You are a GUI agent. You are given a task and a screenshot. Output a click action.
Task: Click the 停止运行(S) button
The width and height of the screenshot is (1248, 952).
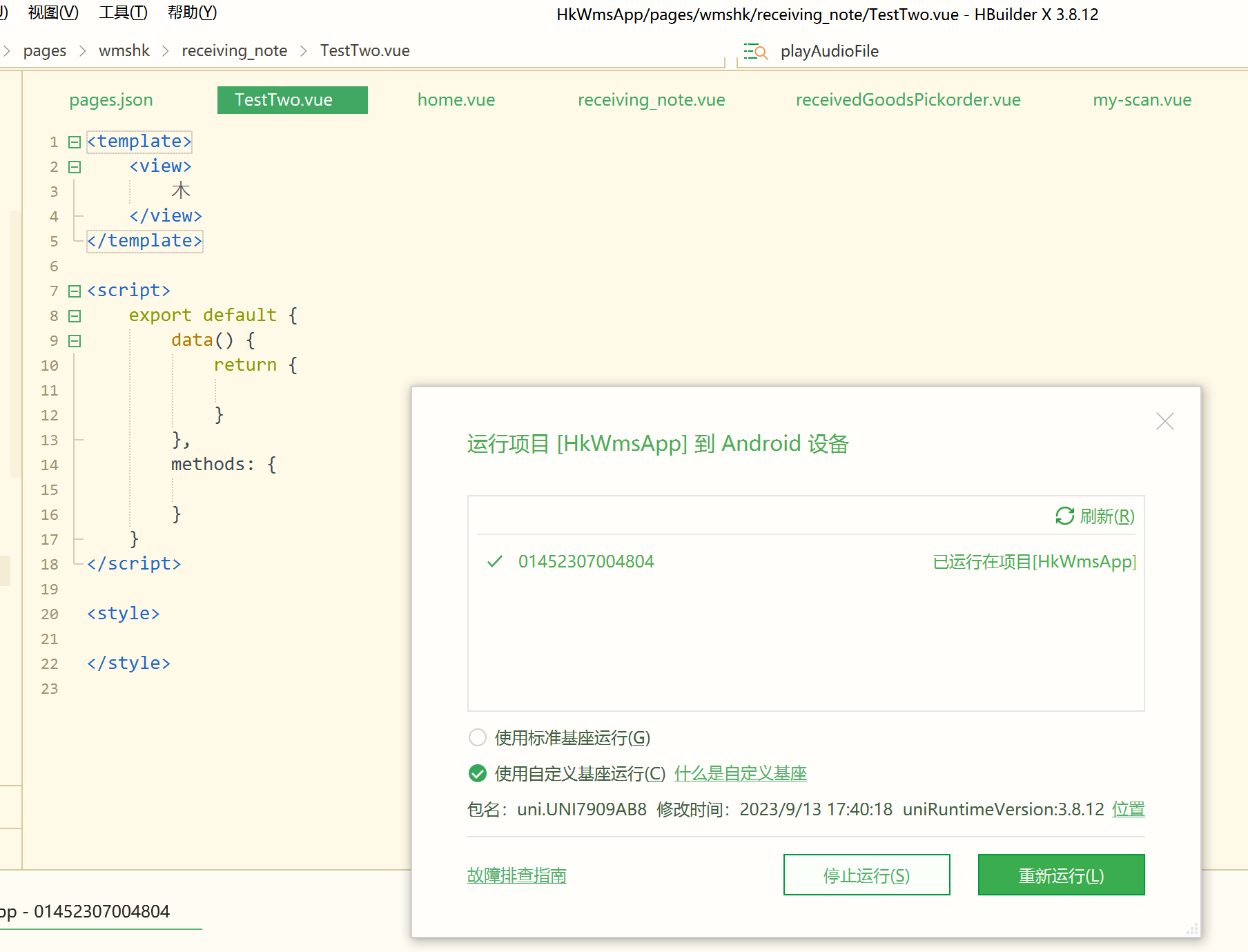[x=866, y=875]
